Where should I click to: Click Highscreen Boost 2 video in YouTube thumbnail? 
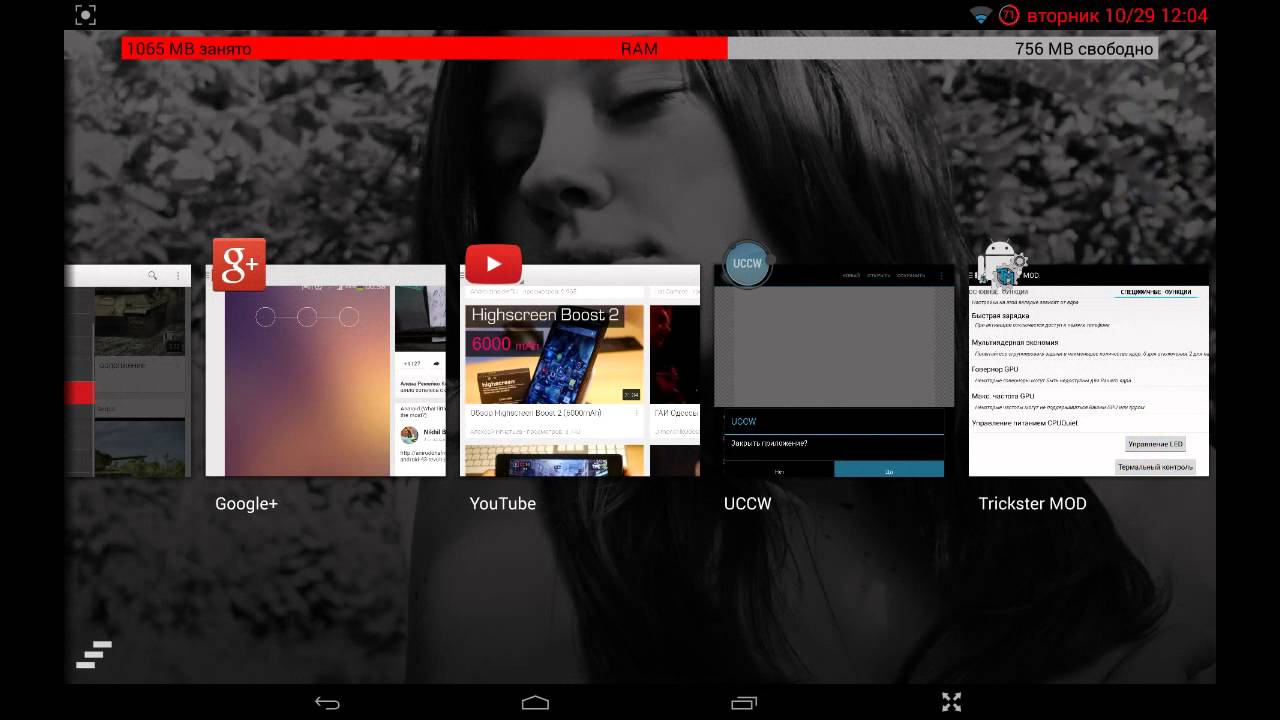tap(555, 355)
